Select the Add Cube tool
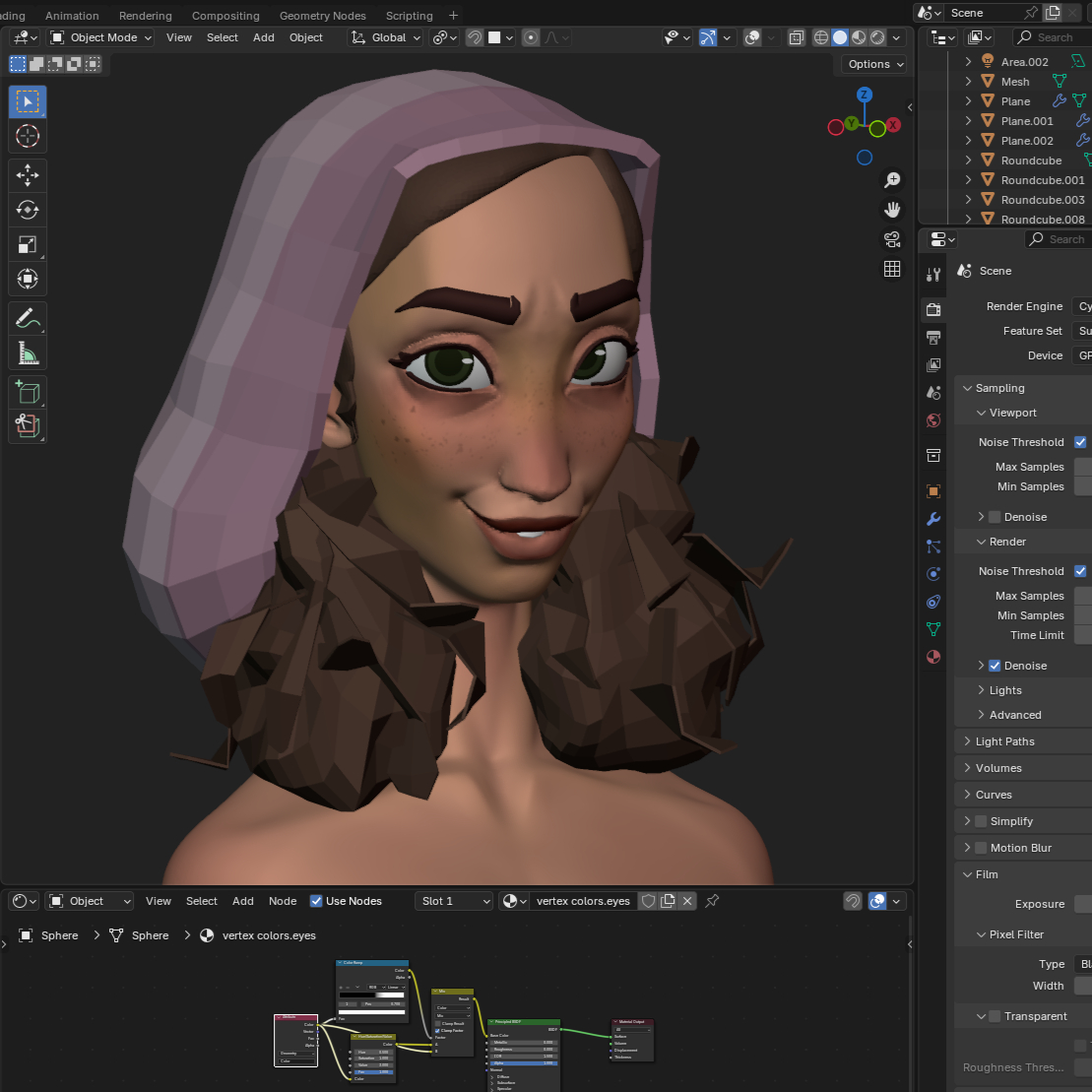Screen dimensions: 1092x1092 pos(28,392)
